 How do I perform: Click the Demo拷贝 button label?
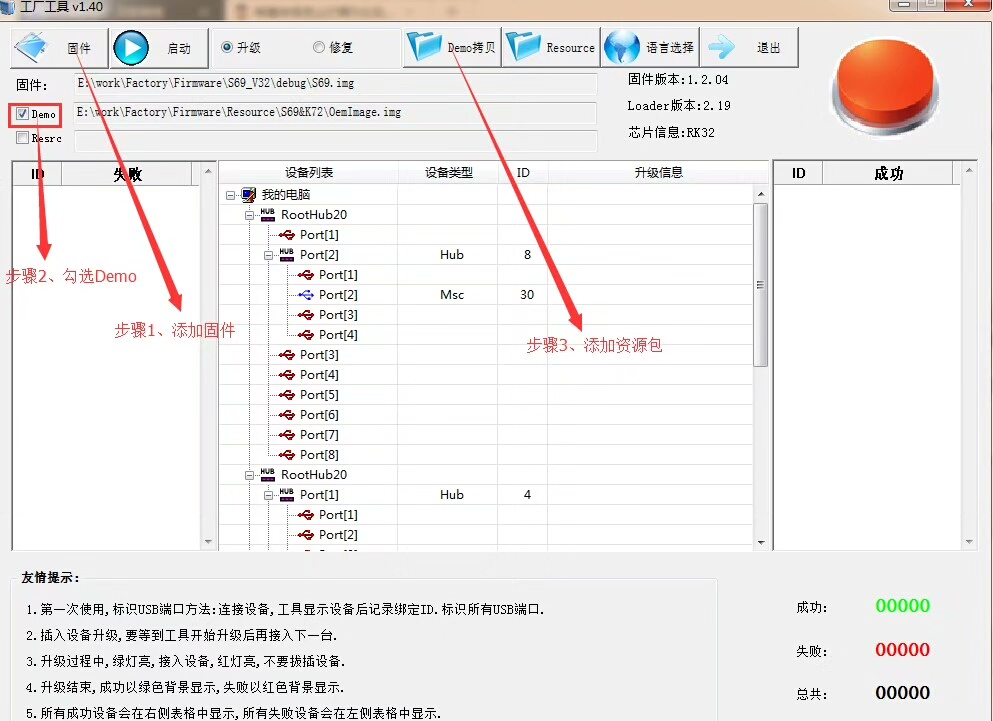click(x=471, y=48)
